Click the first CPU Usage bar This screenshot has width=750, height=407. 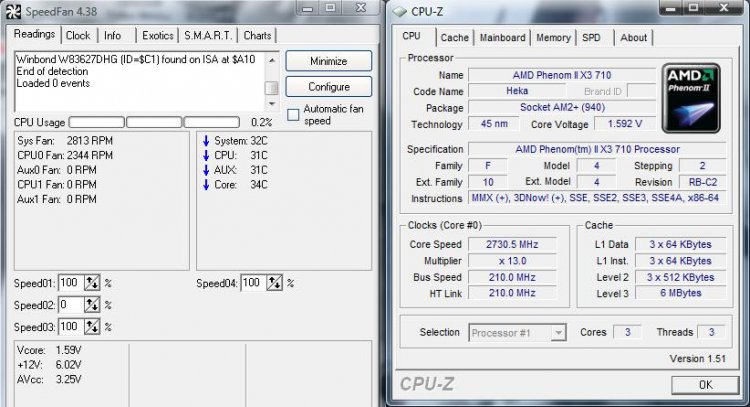pyautogui.click(x=97, y=122)
